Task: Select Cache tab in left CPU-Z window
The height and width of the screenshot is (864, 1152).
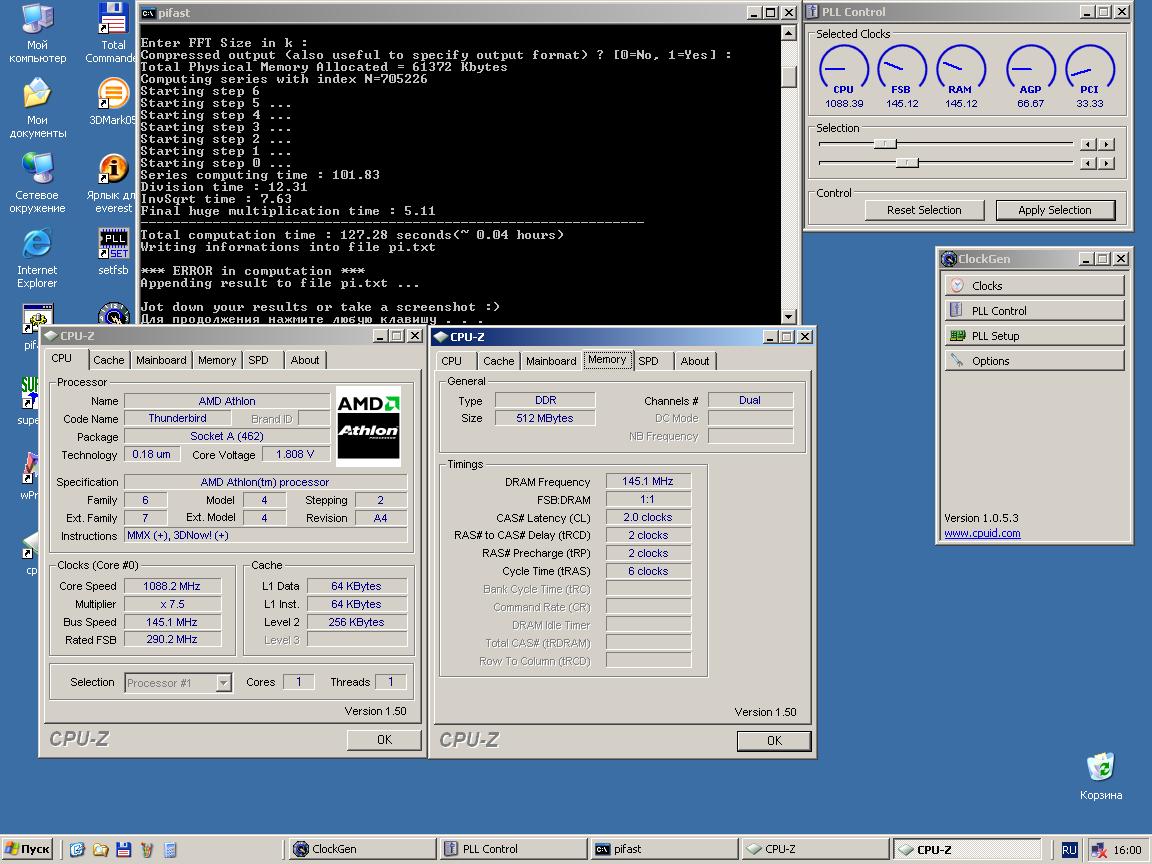Action: point(109,360)
